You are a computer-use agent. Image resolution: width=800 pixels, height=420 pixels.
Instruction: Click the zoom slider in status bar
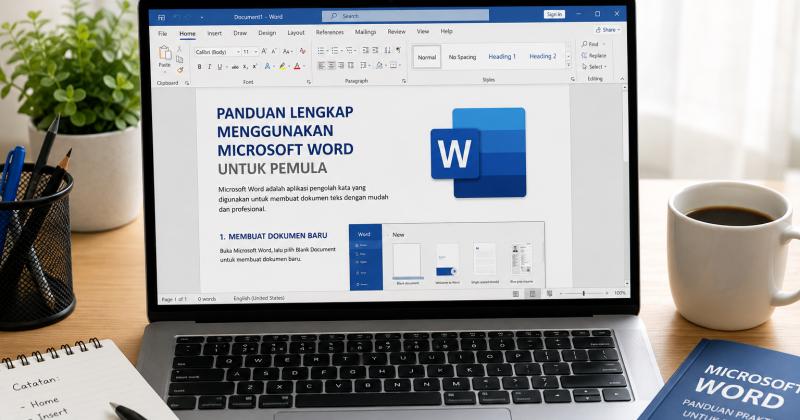pos(584,293)
